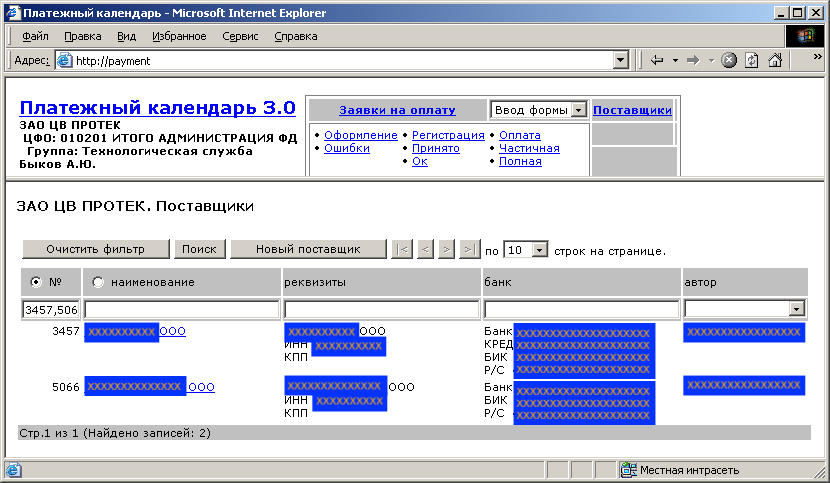Open the Forward history dropdown arrow

711,61
